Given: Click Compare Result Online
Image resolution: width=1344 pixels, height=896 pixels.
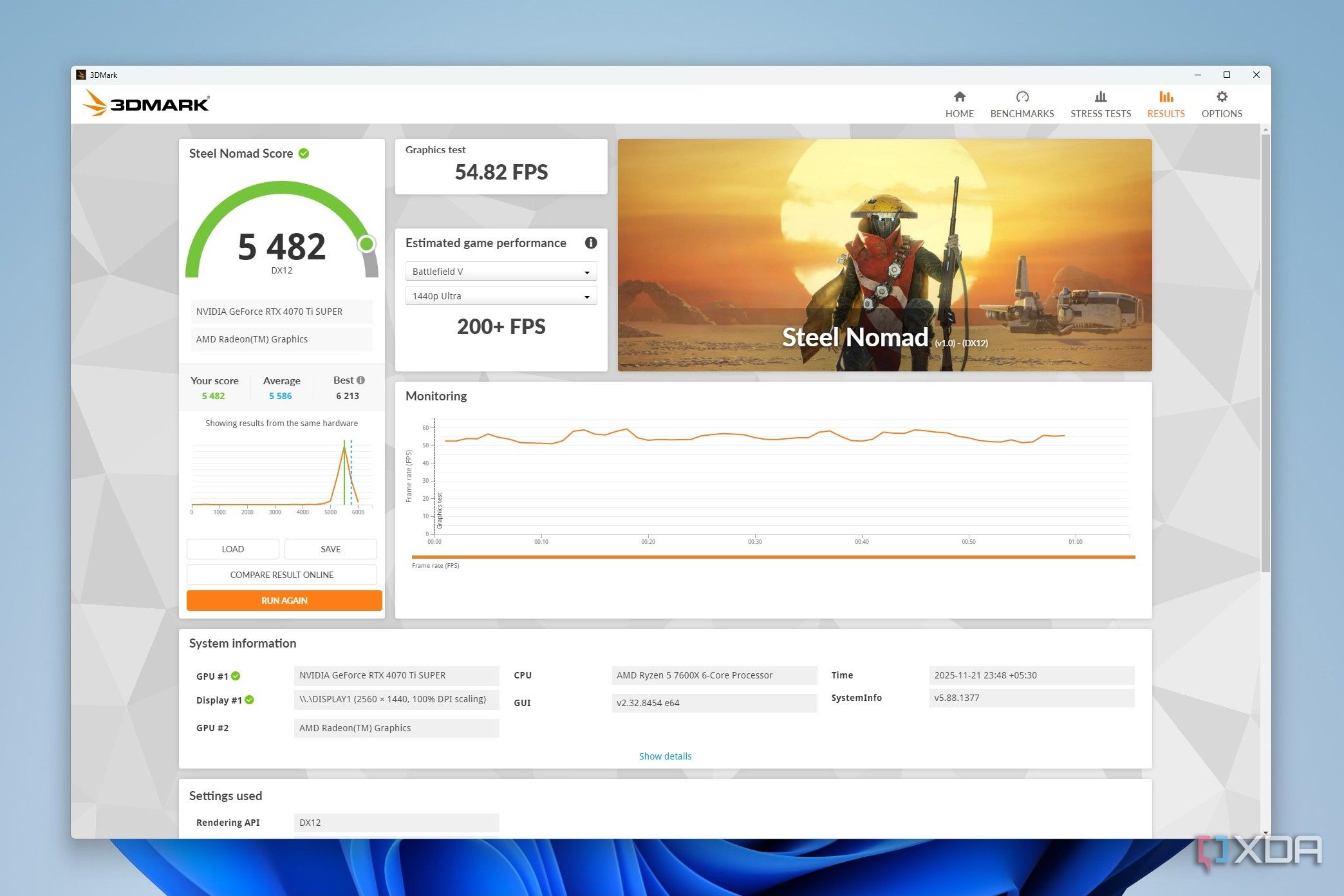Looking at the screenshot, I should [x=281, y=575].
